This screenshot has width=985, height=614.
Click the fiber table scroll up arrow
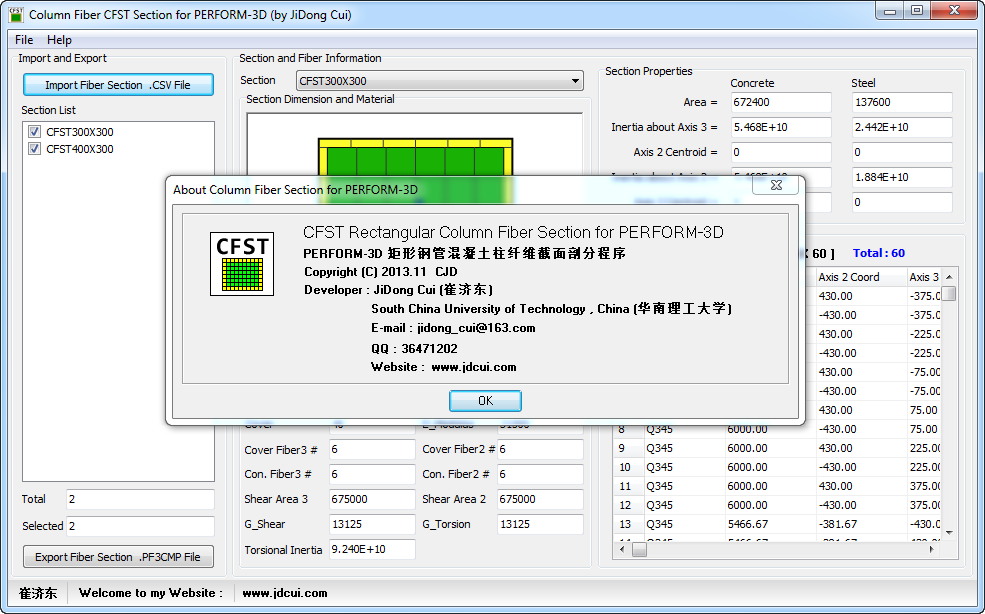tap(949, 277)
